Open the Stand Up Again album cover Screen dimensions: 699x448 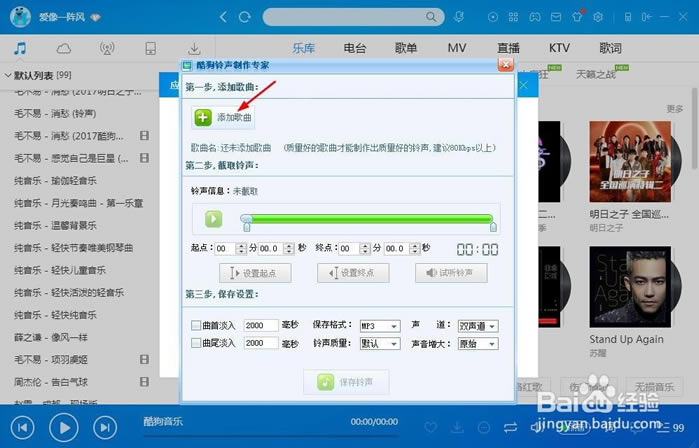630,287
